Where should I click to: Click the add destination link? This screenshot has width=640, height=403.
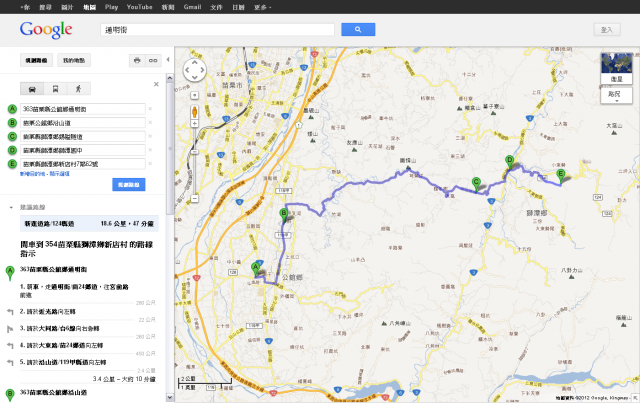tap(32, 174)
